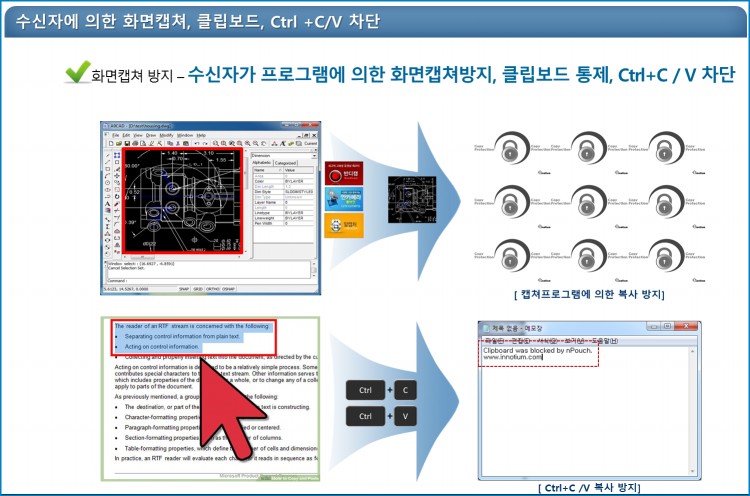Switch to the Alphabetic properties tab
The image size is (750, 496).
tap(261, 163)
